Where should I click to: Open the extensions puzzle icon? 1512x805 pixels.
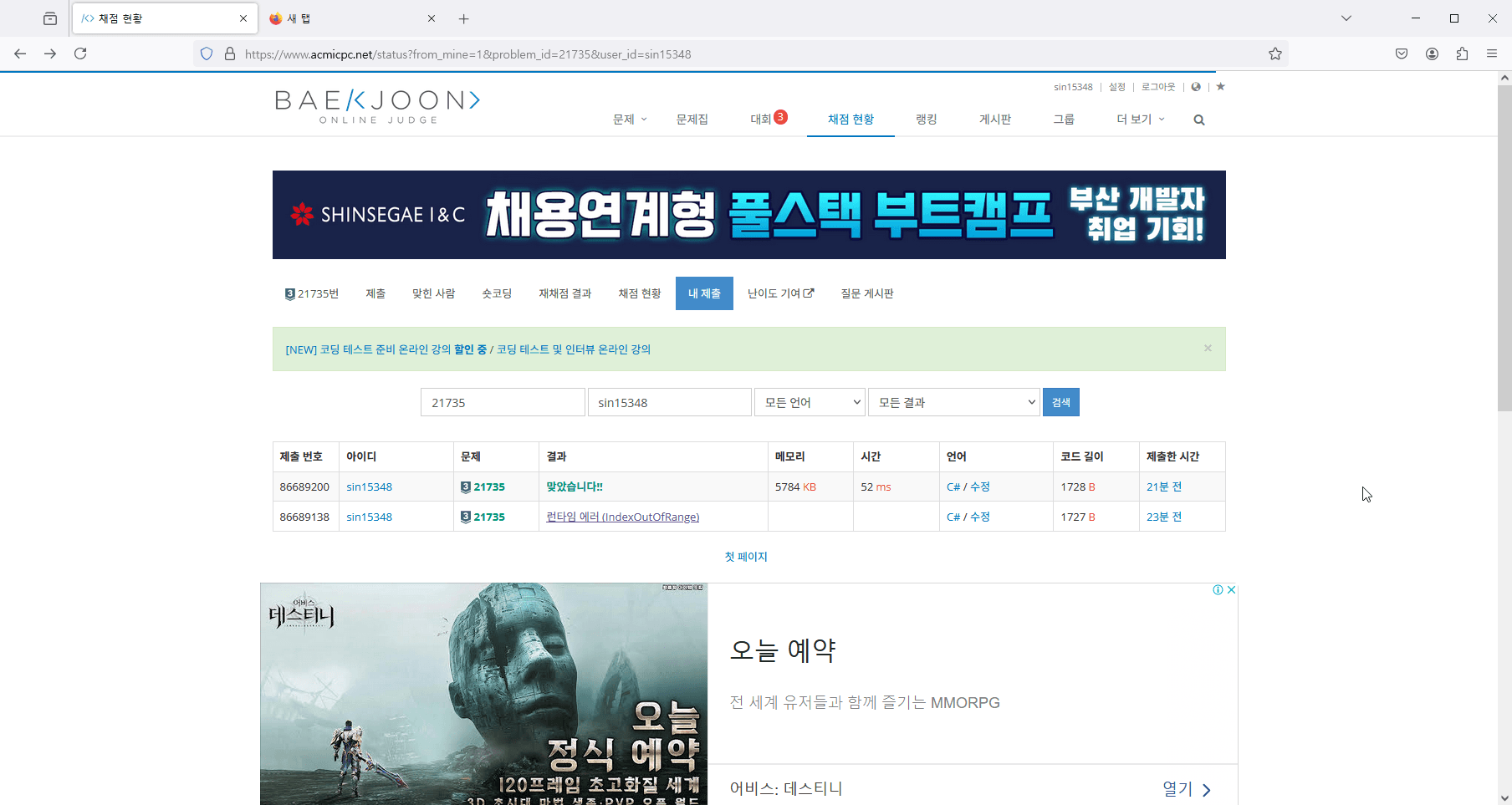coord(1462,53)
